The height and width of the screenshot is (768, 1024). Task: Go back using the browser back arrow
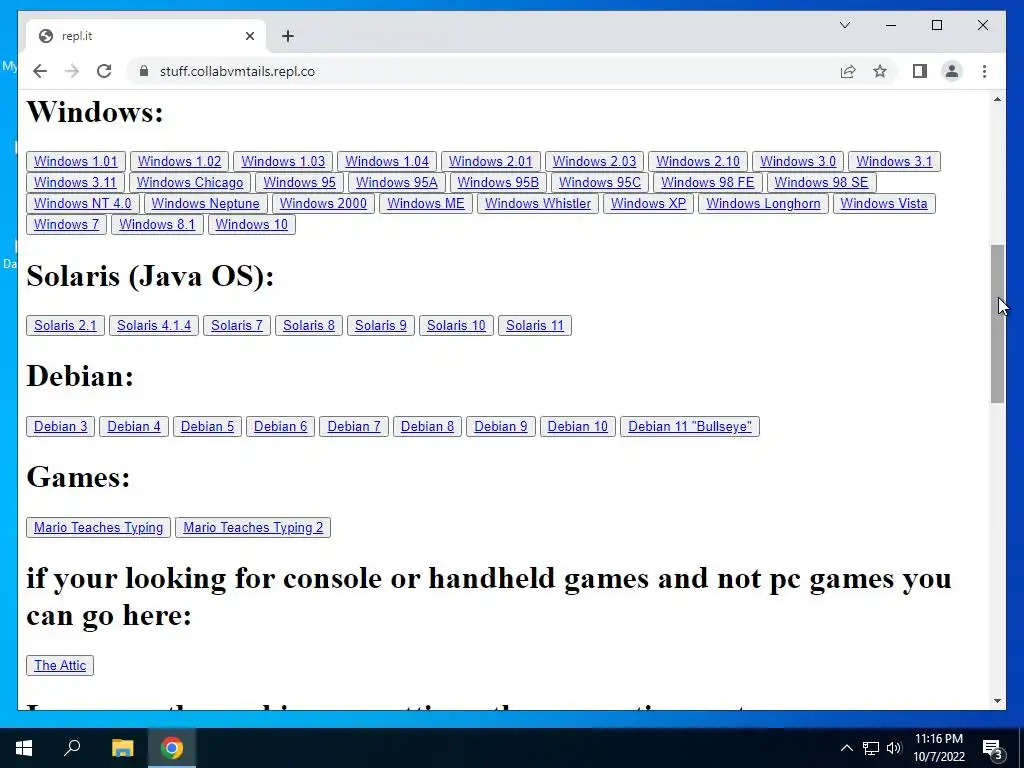(40, 71)
